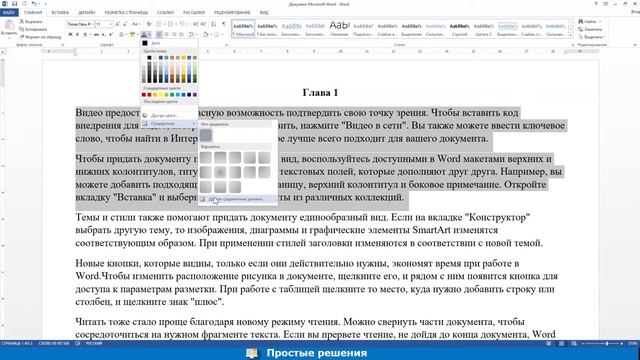The height and width of the screenshot is (360, 640).
Task: Center align the text
Action: (x=167, y=35)
